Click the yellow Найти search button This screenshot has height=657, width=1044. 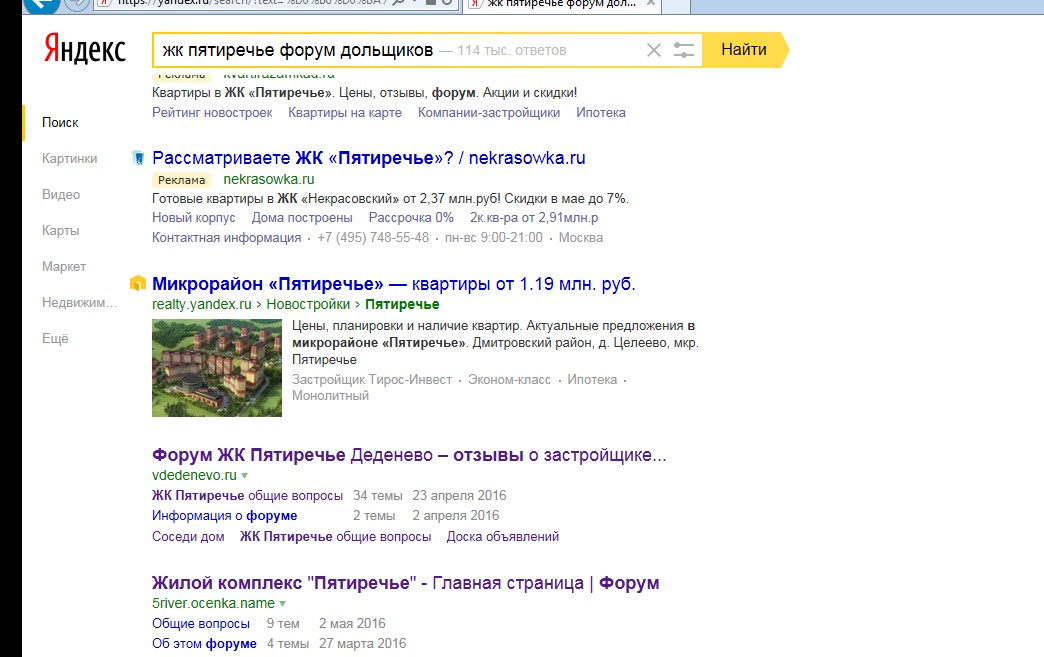[744, 49]
